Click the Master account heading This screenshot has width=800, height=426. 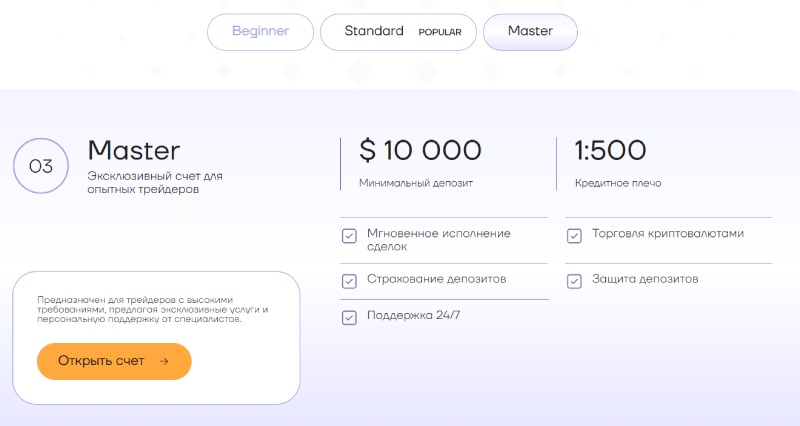pyautogui.click(x=134, y=151)
